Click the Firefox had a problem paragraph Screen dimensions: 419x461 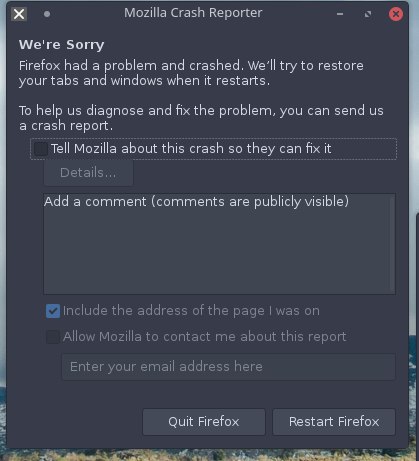pos(191,73)
